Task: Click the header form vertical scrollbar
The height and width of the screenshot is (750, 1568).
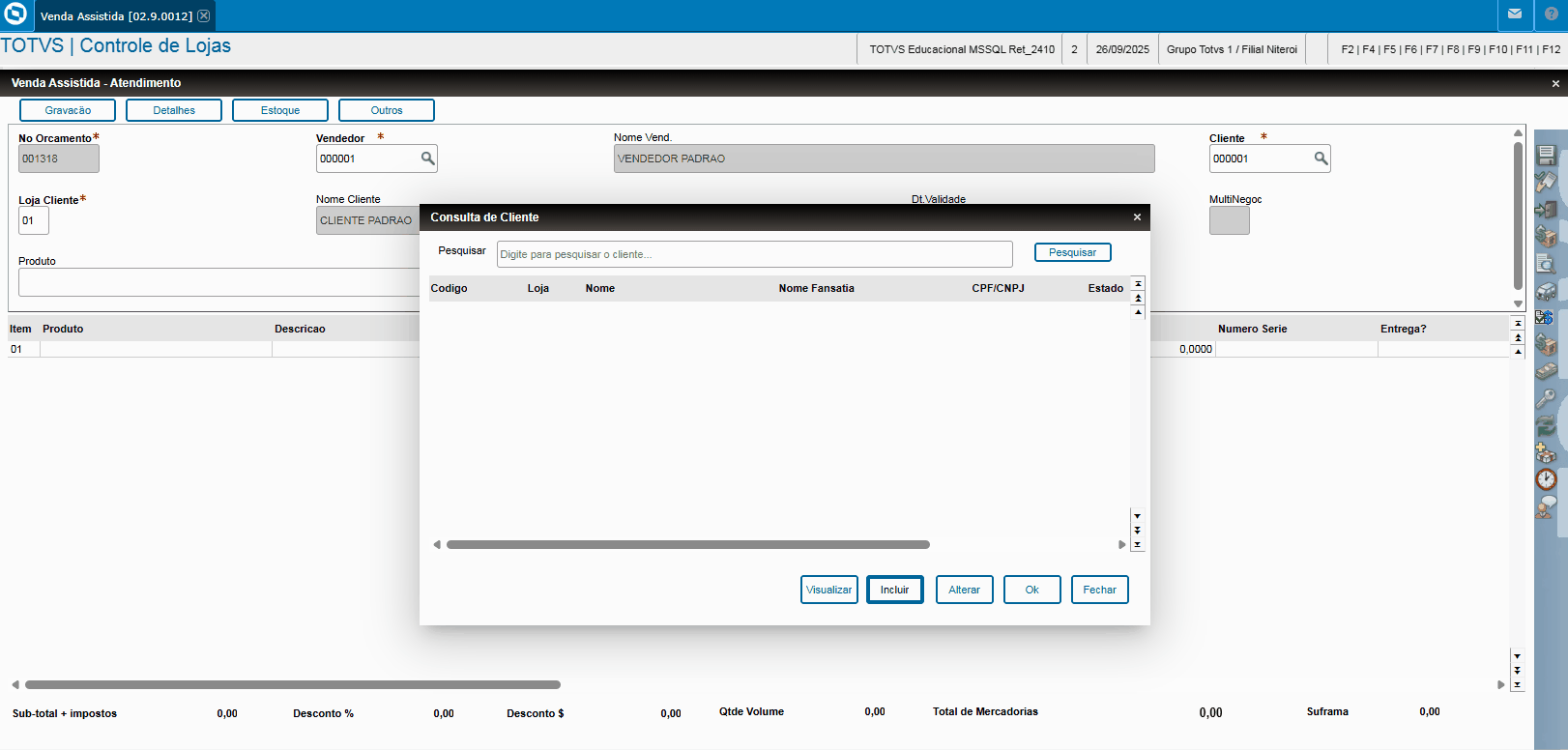Action: [x=1518, y=216]
